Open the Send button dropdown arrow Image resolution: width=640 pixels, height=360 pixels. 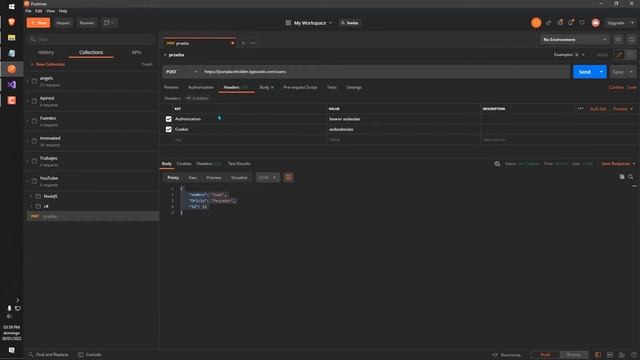[601, 72]
